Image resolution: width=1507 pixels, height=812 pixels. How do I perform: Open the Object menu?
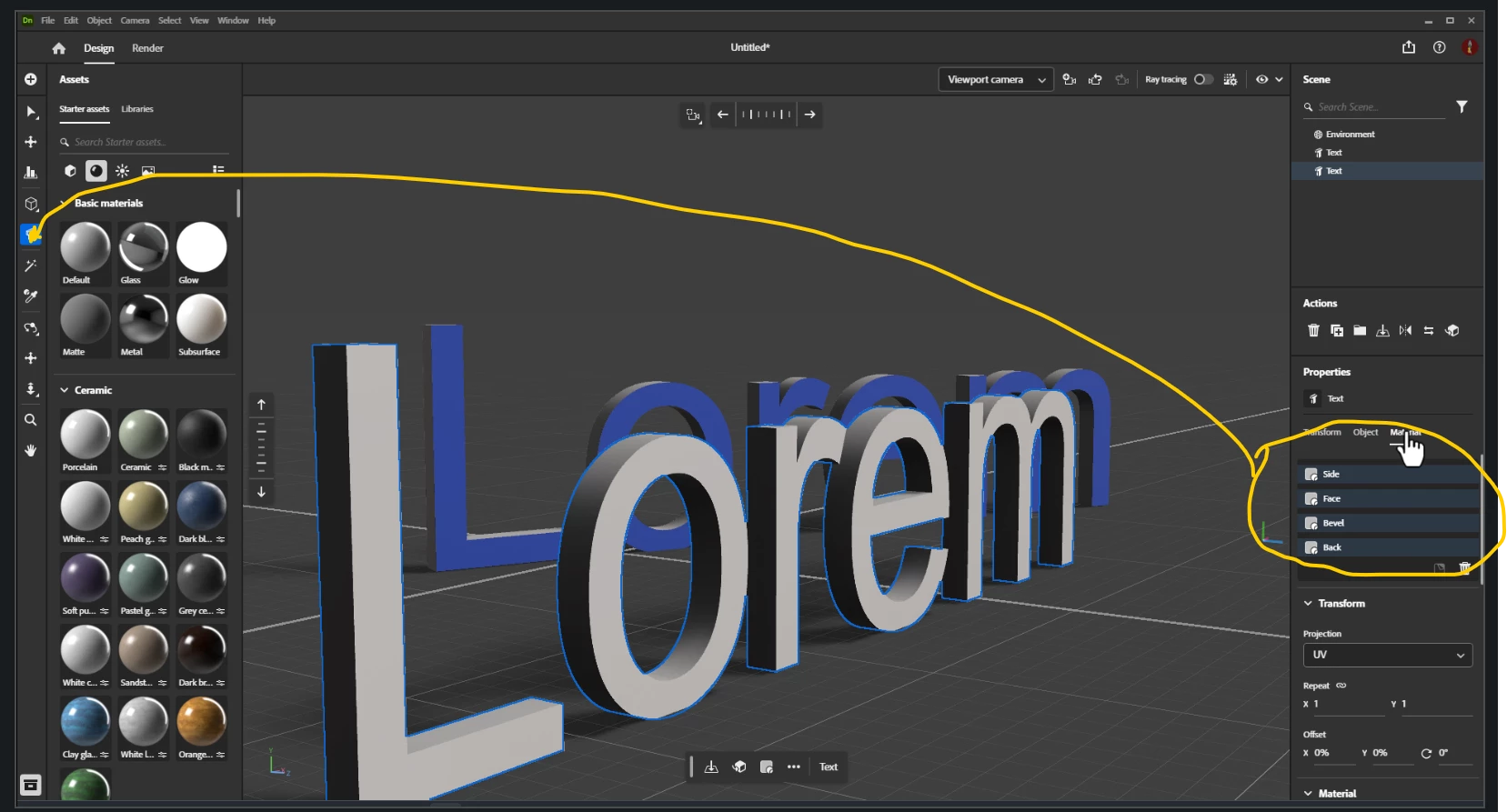pyautogui.click(x=99, y=20)
